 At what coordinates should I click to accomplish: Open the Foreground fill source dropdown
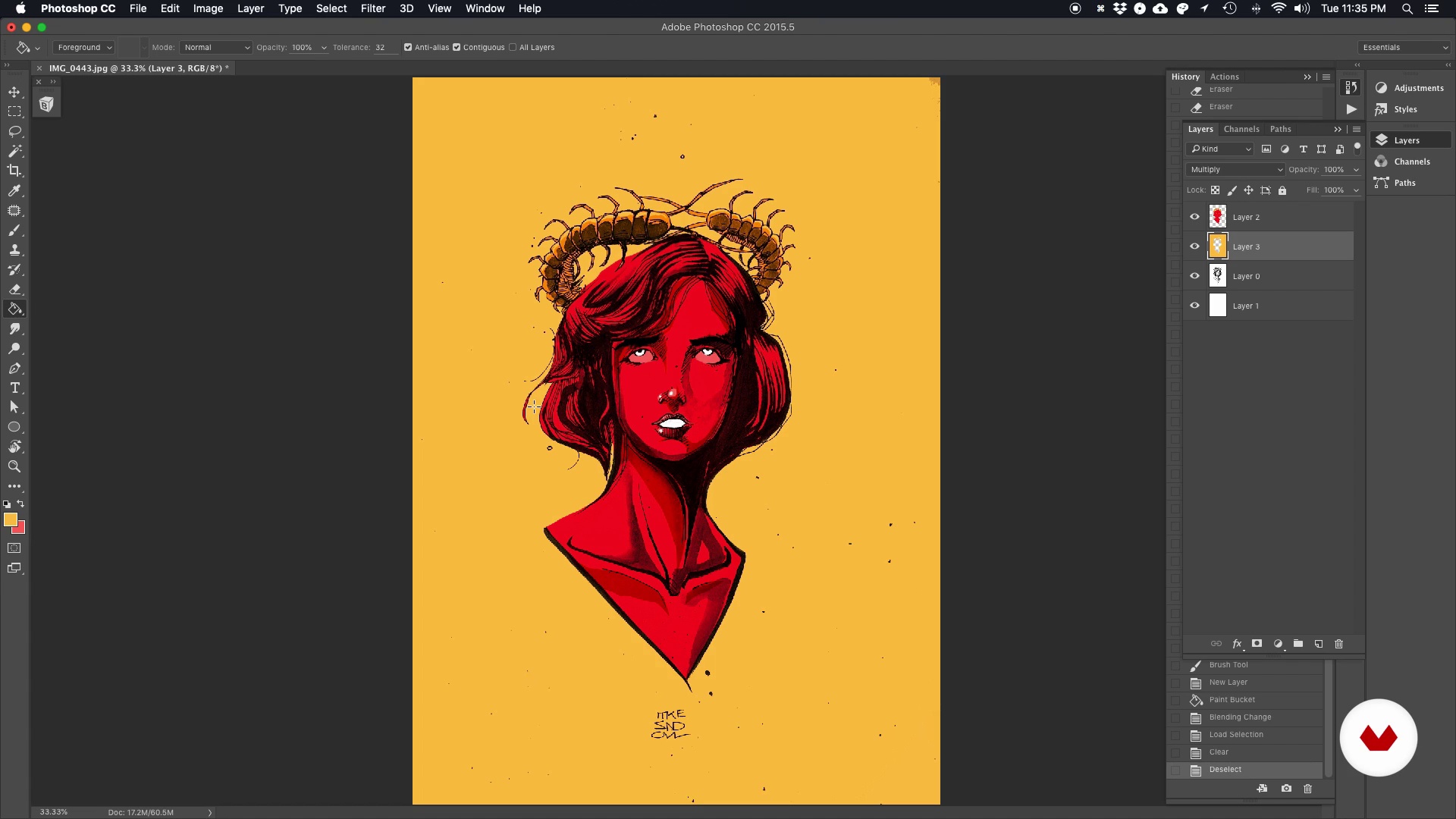[x=84, y=47]
